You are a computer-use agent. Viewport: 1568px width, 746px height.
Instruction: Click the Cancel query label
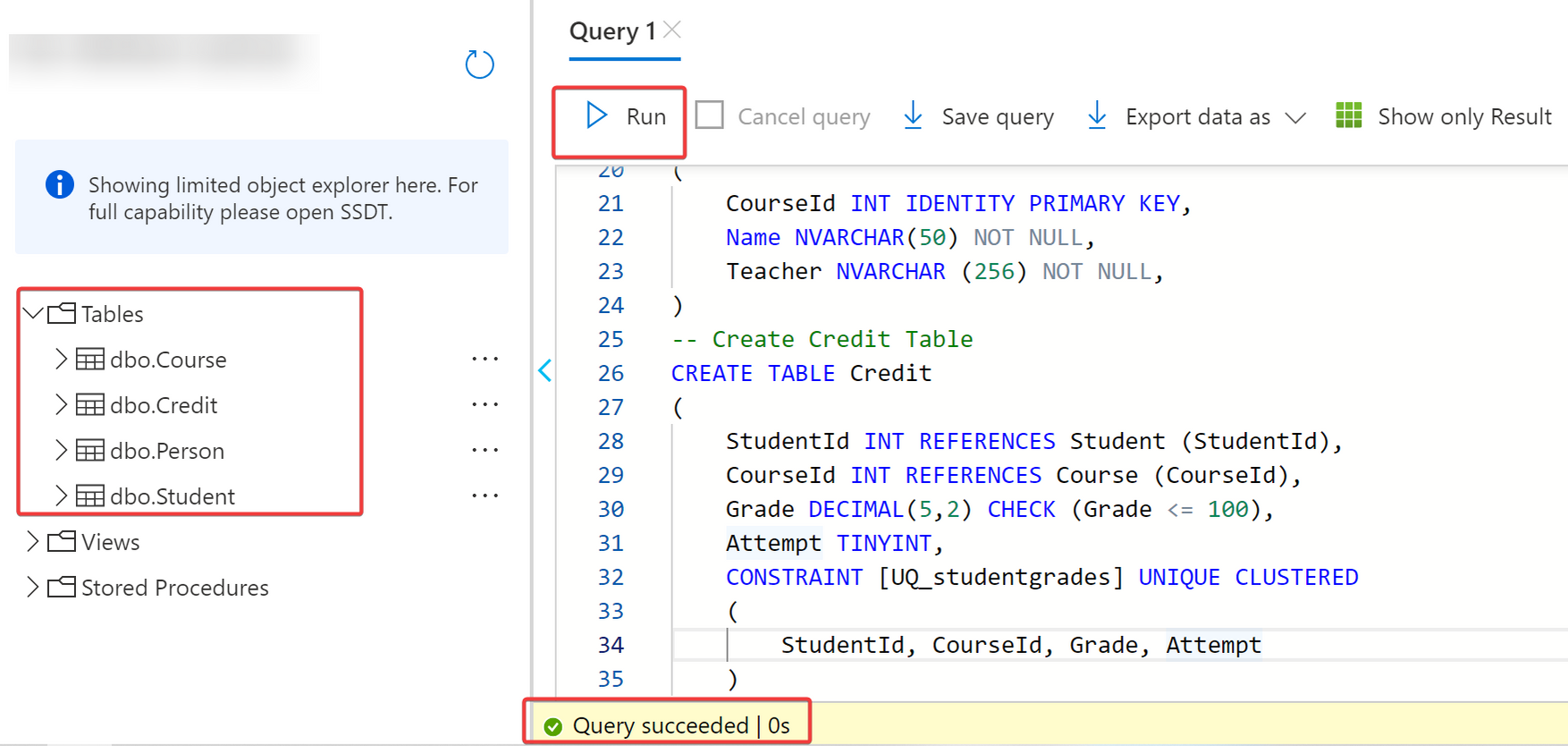[x=804, y=117]
